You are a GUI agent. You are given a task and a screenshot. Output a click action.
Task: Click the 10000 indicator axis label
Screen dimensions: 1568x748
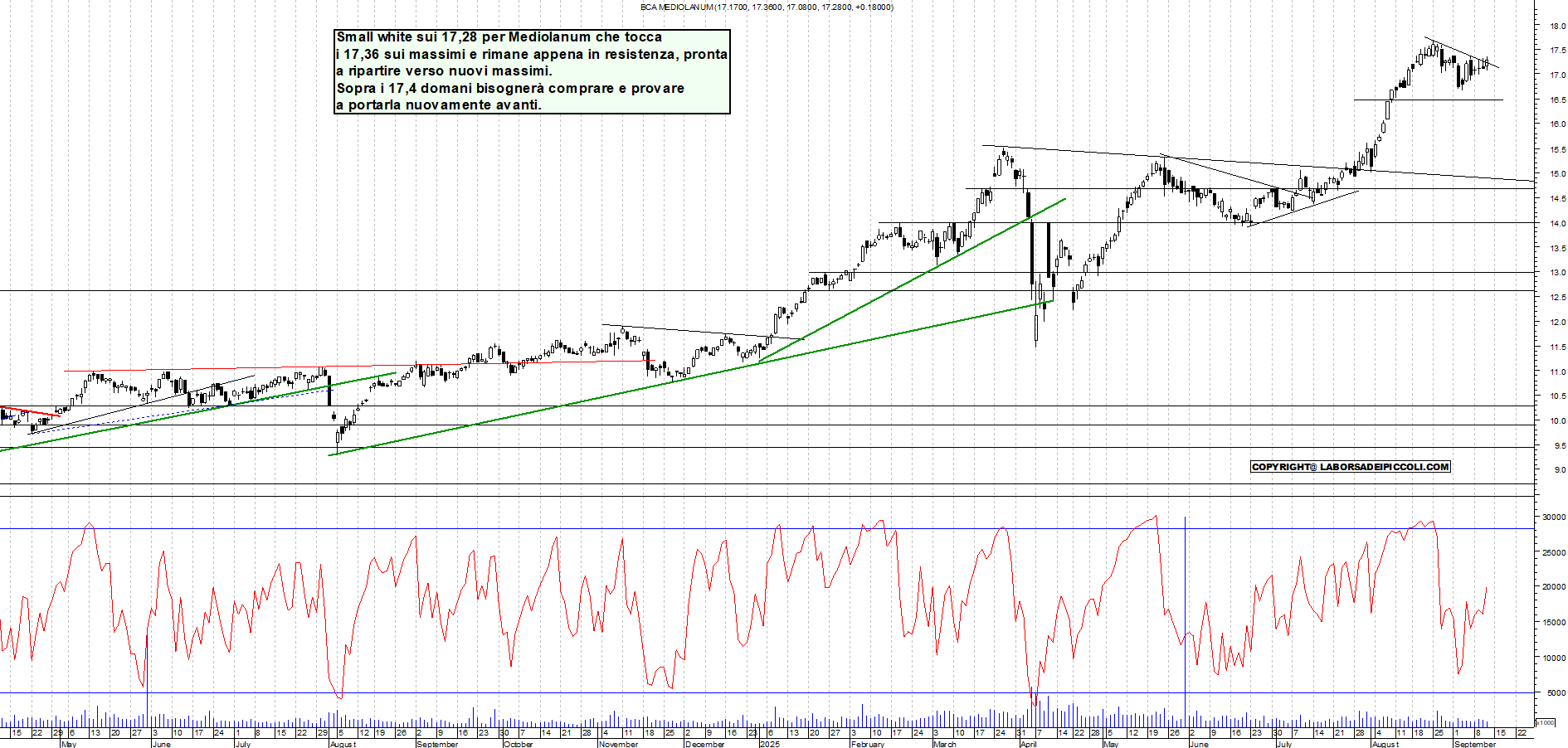(1554, 658)
